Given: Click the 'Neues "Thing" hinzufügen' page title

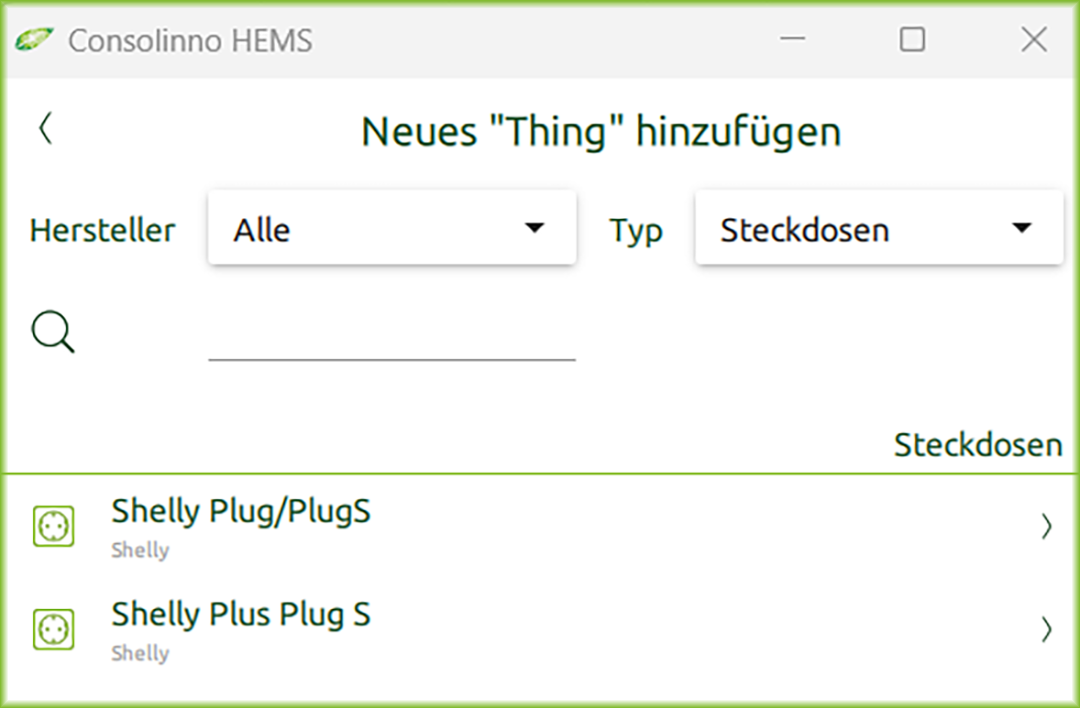Looking at the screenshot, I should pos(600,131).
